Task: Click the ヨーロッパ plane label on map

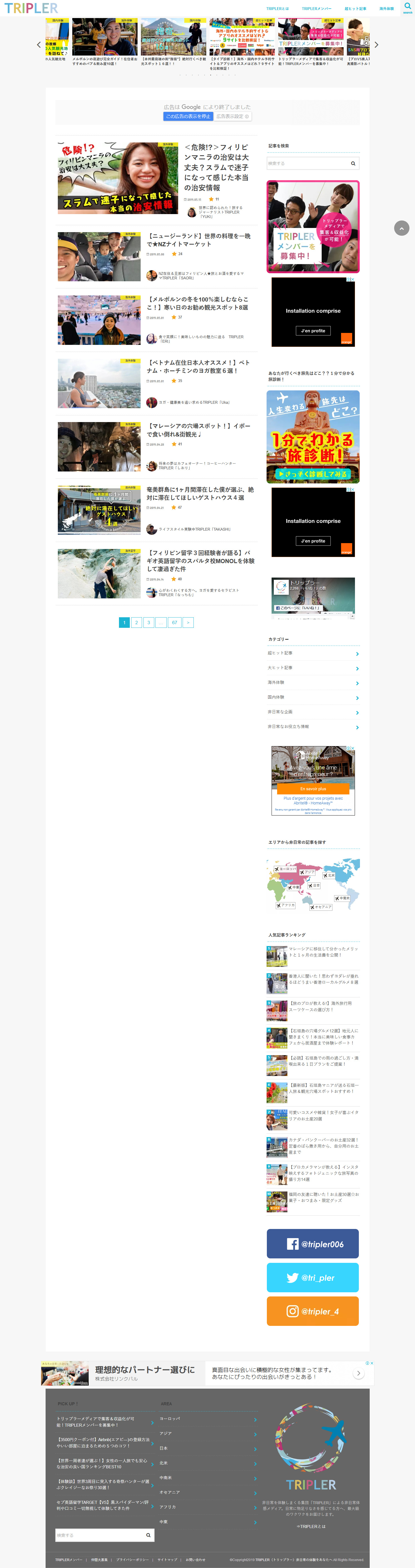Action: 285,869
